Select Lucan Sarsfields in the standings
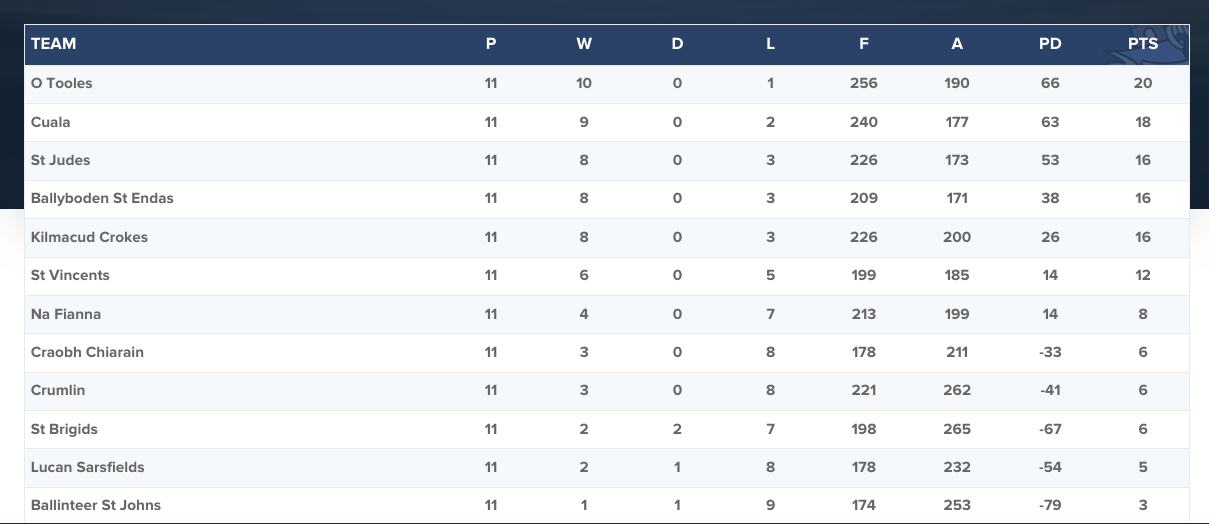 (x=87, y=467)
